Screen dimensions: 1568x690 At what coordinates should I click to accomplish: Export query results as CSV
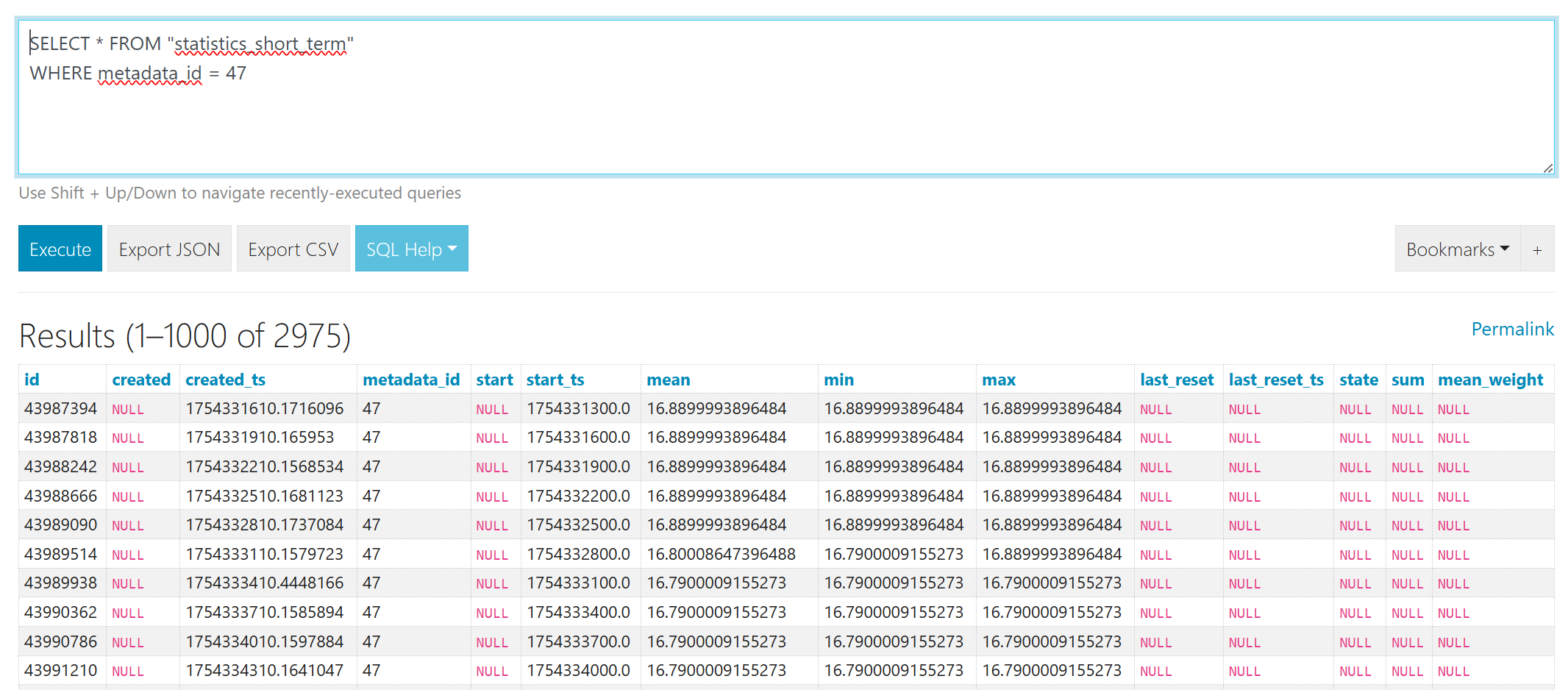tap(293, 248)
